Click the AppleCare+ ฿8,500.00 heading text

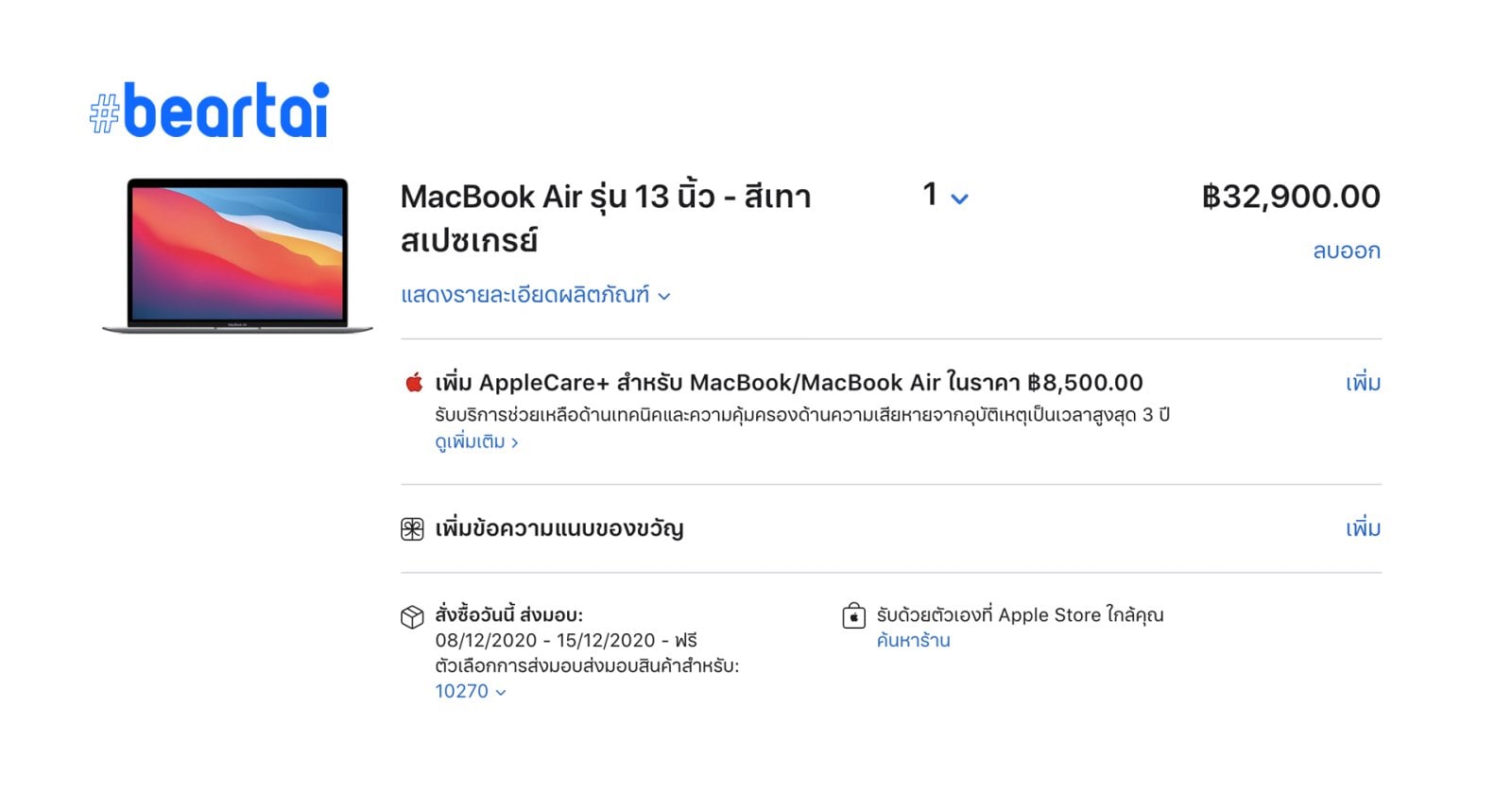tap(788, 383)
